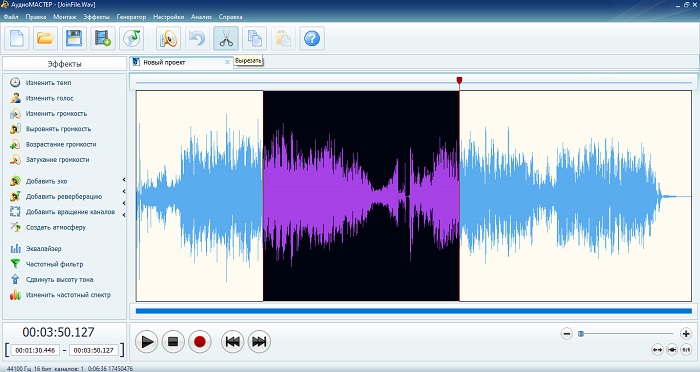Open the Правка menu
The height and width of the screenshot is (372, 700).
point(36,17)
